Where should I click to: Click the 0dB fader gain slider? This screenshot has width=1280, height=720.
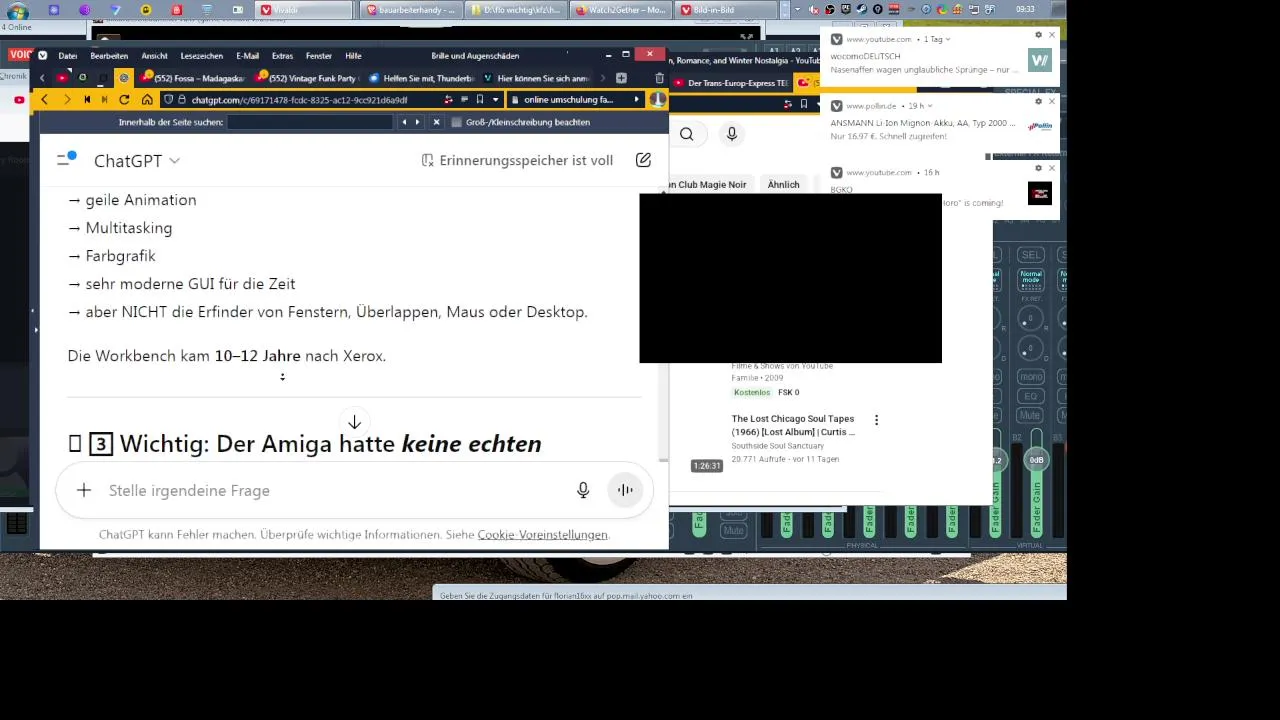click(1037, 460)
